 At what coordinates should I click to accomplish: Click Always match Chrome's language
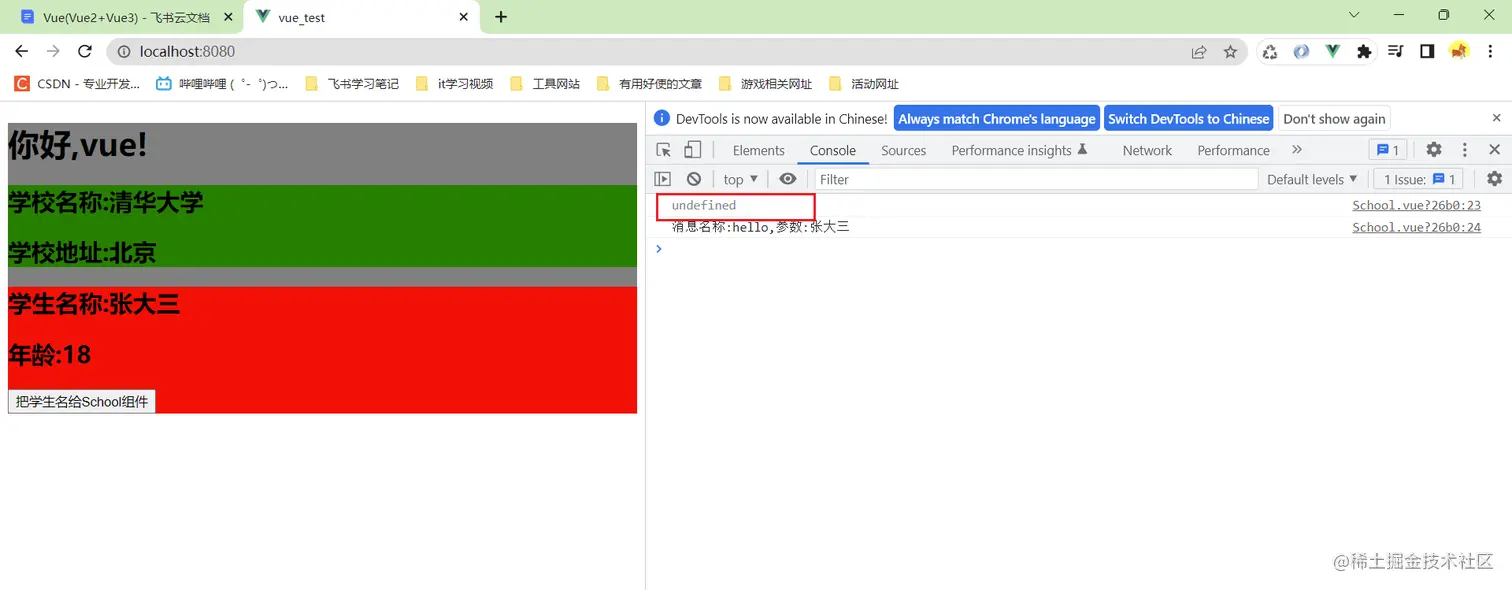point(996,118)
